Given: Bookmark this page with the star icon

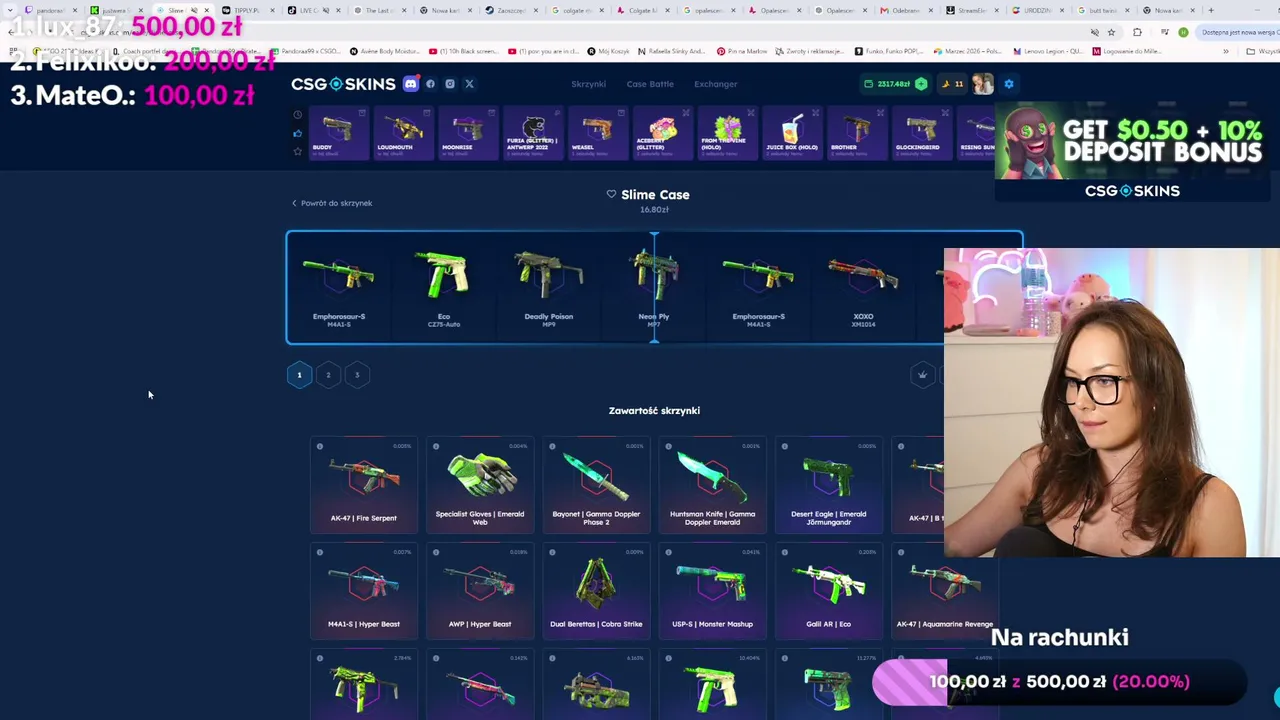Looking at the screenshot, I should 1110,32.
